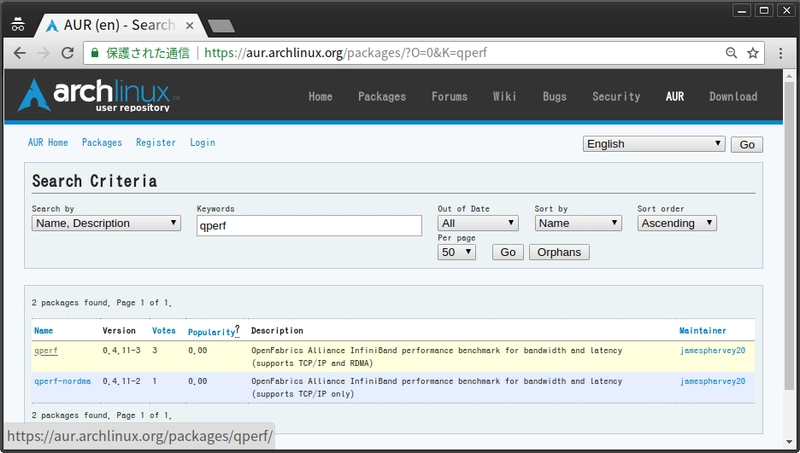Open Home in the top navigation
This screenshot has height=453, width=800.
click(x=320, y=96)
